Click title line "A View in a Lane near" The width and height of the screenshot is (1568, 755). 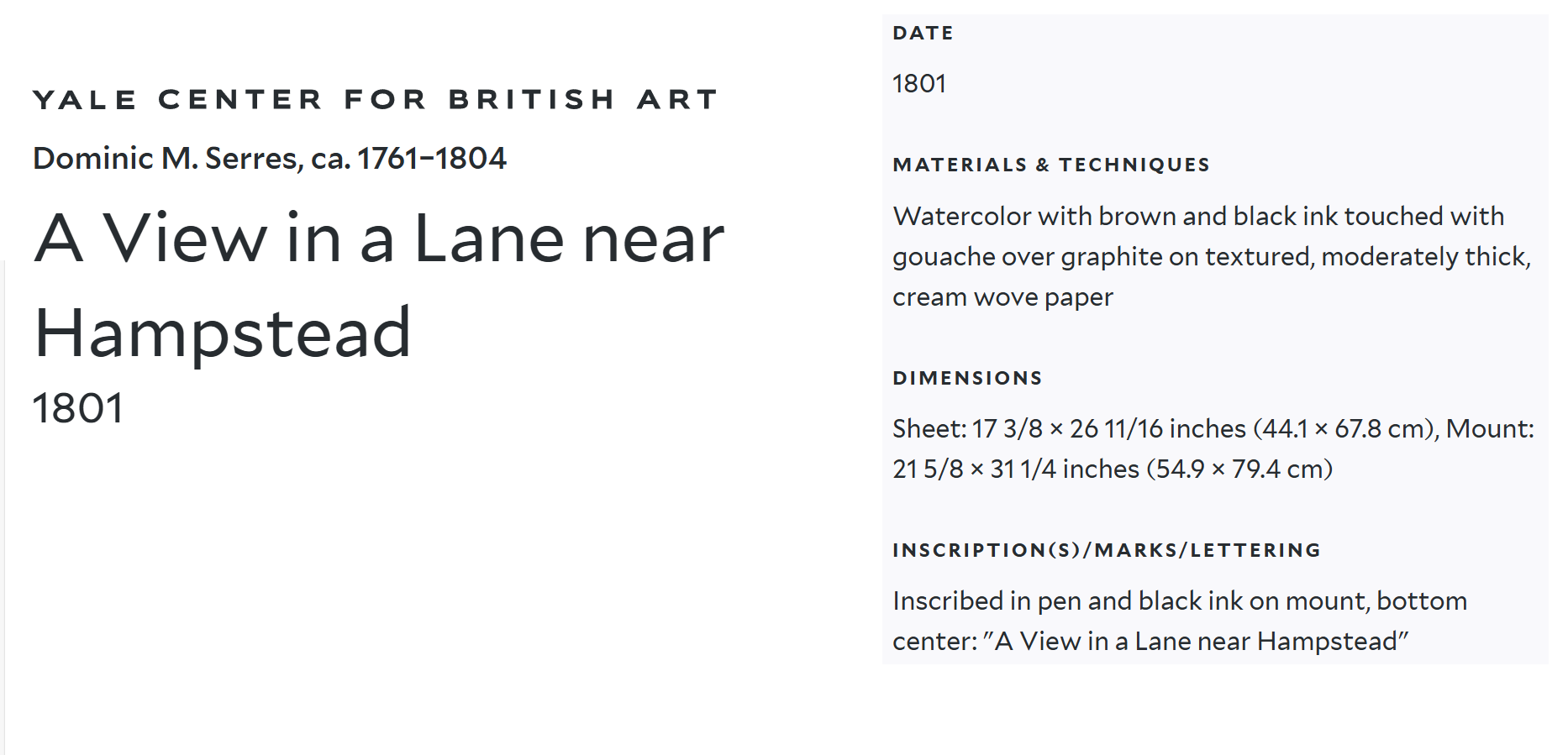(379, 239)
